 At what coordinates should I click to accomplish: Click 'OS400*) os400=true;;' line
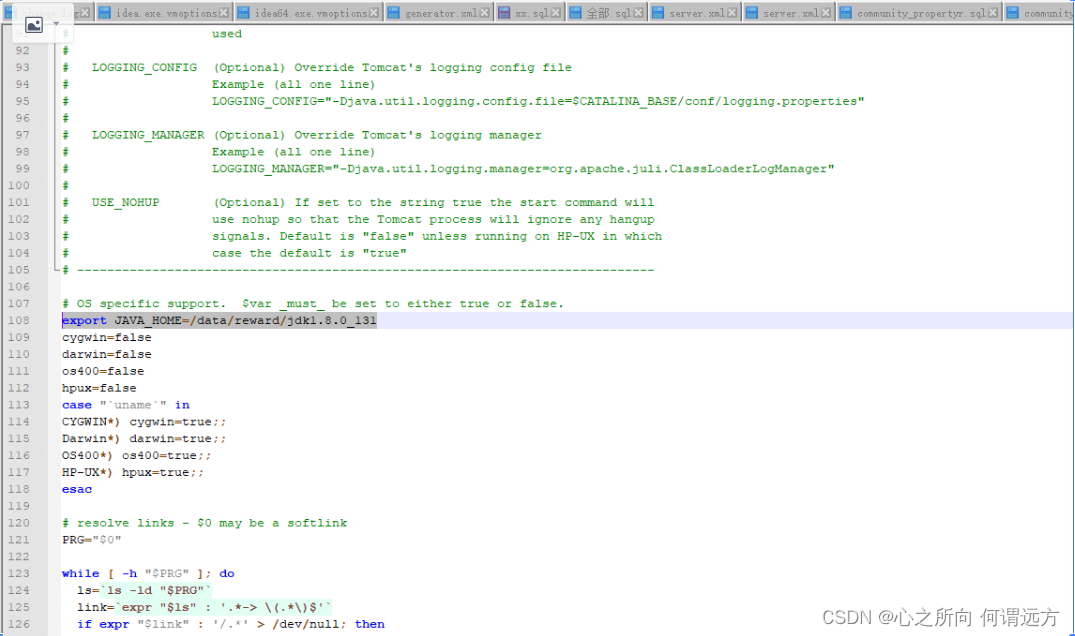[136, 455]
